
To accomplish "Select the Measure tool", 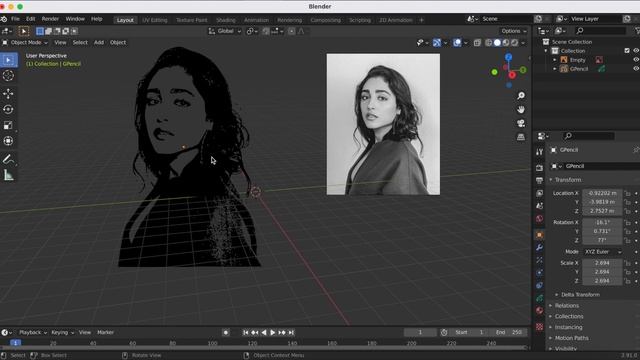I will (8, 175).
